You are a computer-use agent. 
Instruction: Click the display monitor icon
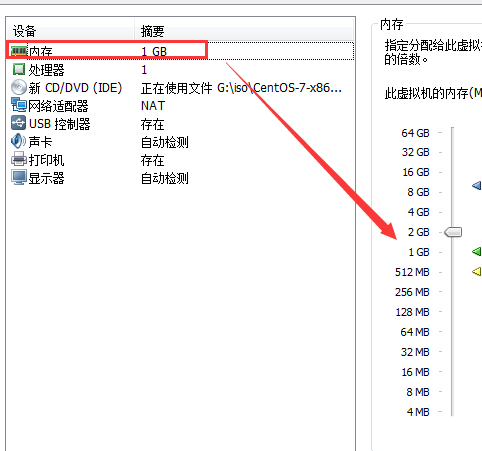tap(19, 177)
